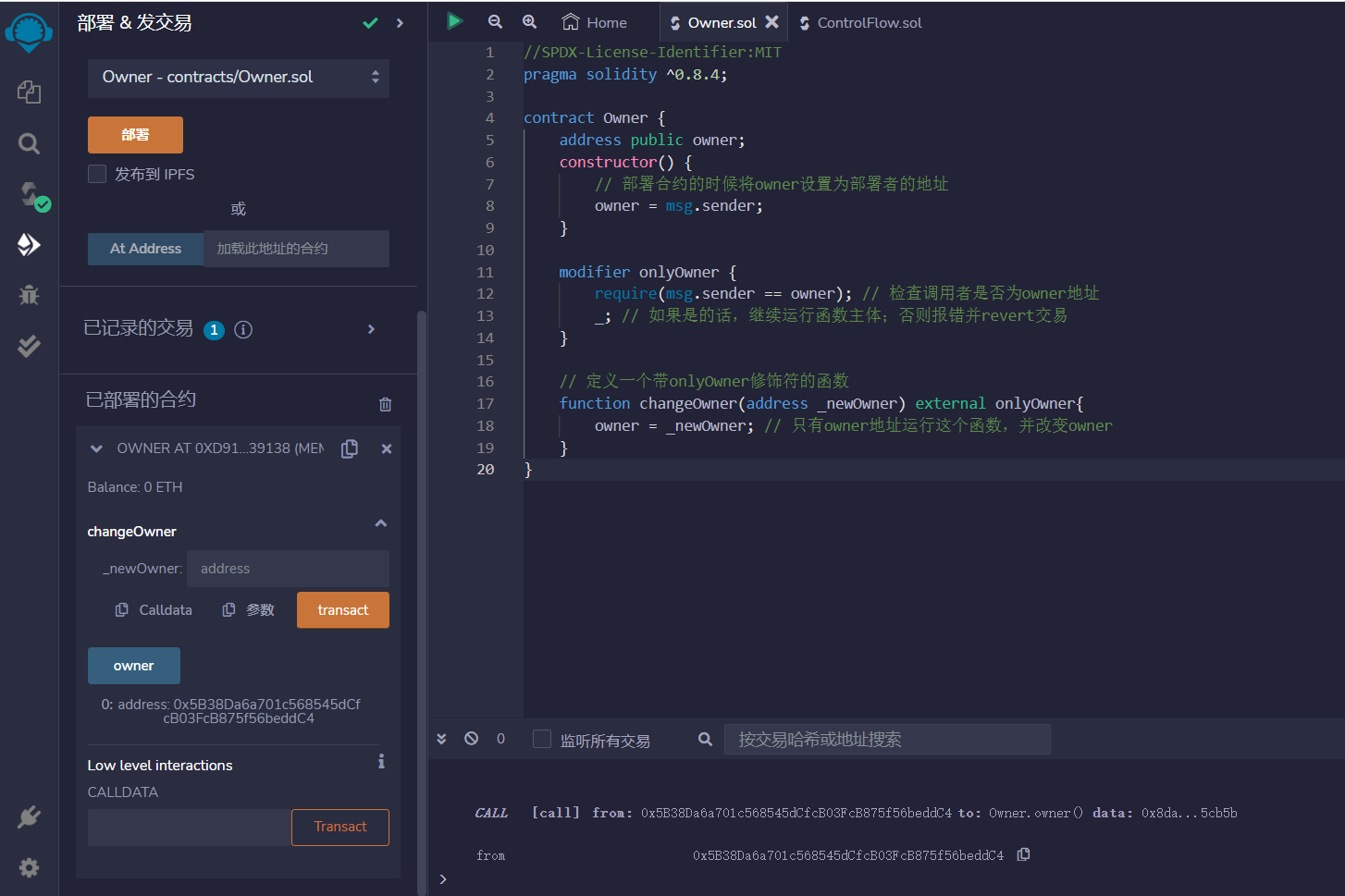
Task: Call the owner getter button
Action: click(133, 665)
